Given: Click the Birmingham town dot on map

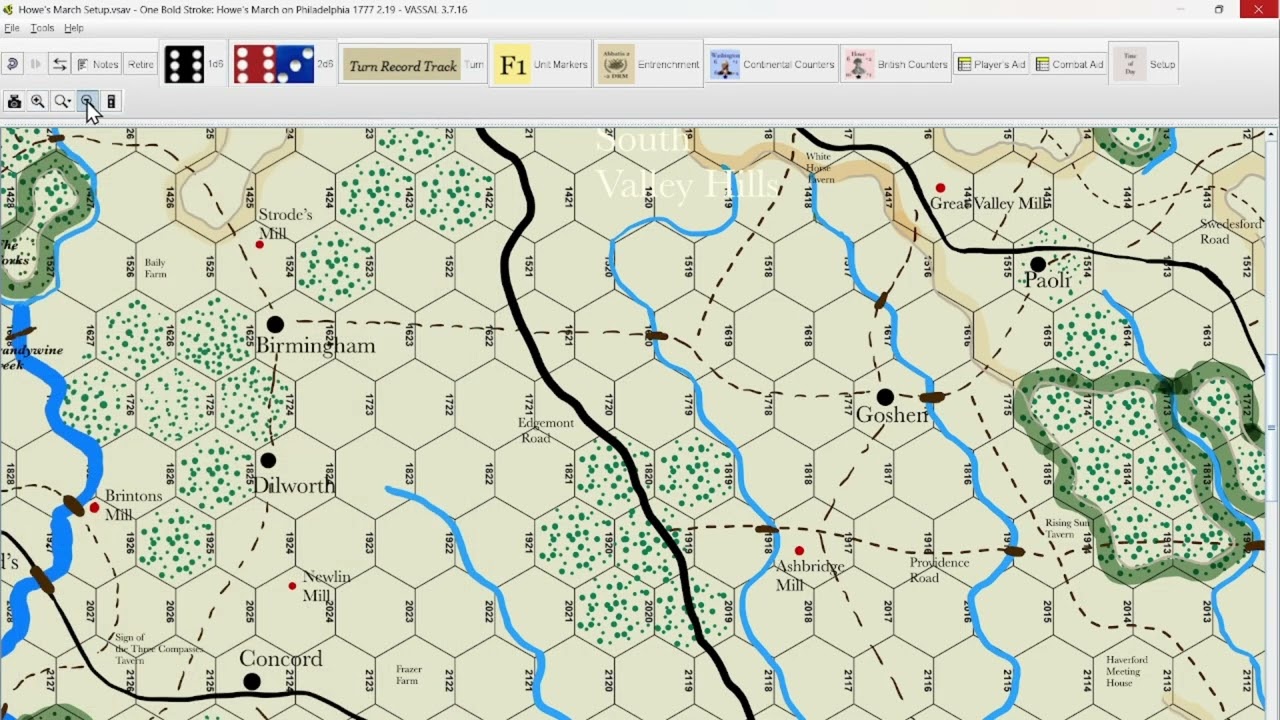Looking at the screenshot, I should pos(275,325).
